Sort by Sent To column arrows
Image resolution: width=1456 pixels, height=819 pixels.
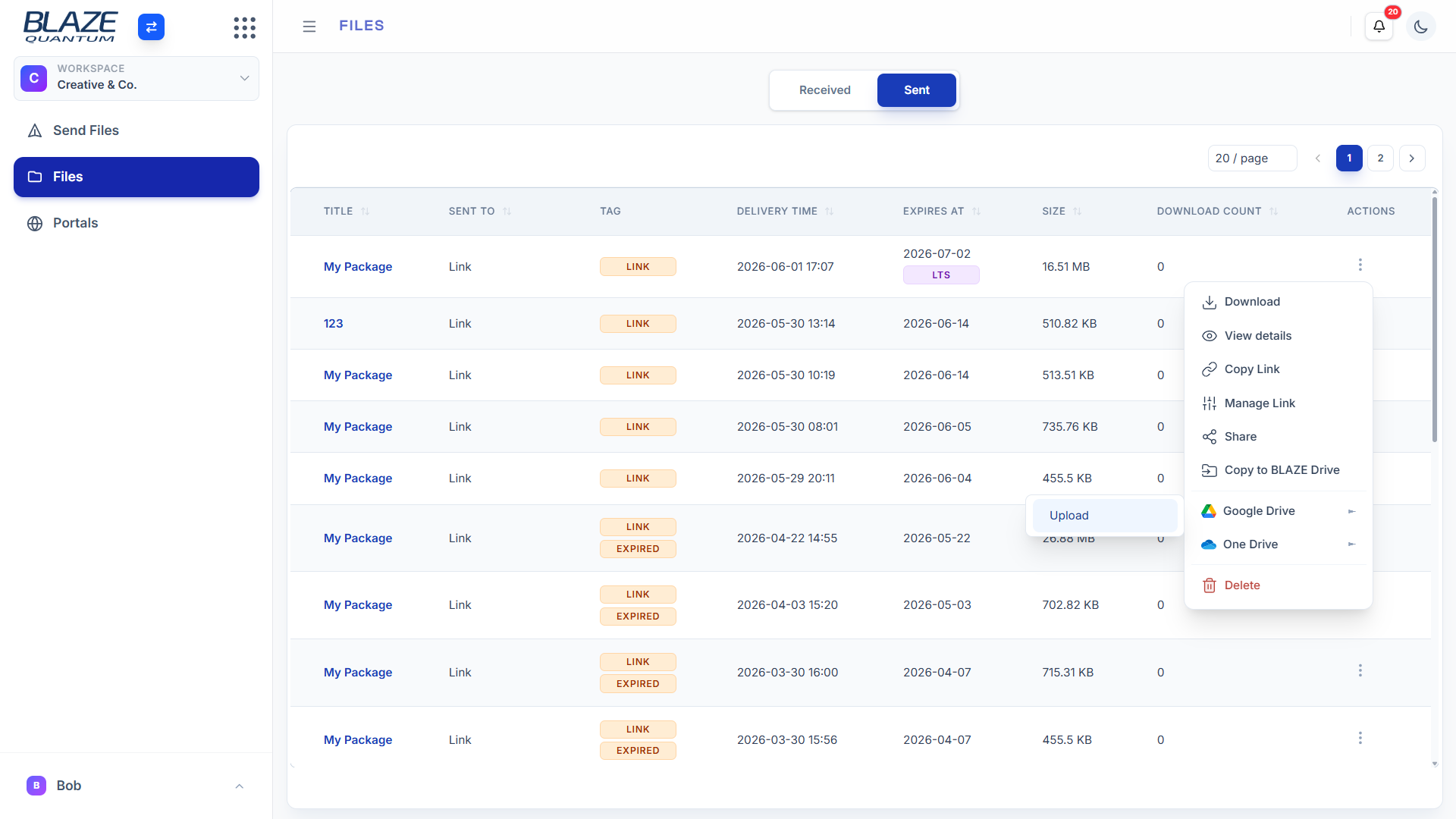[x=507, y=212]
